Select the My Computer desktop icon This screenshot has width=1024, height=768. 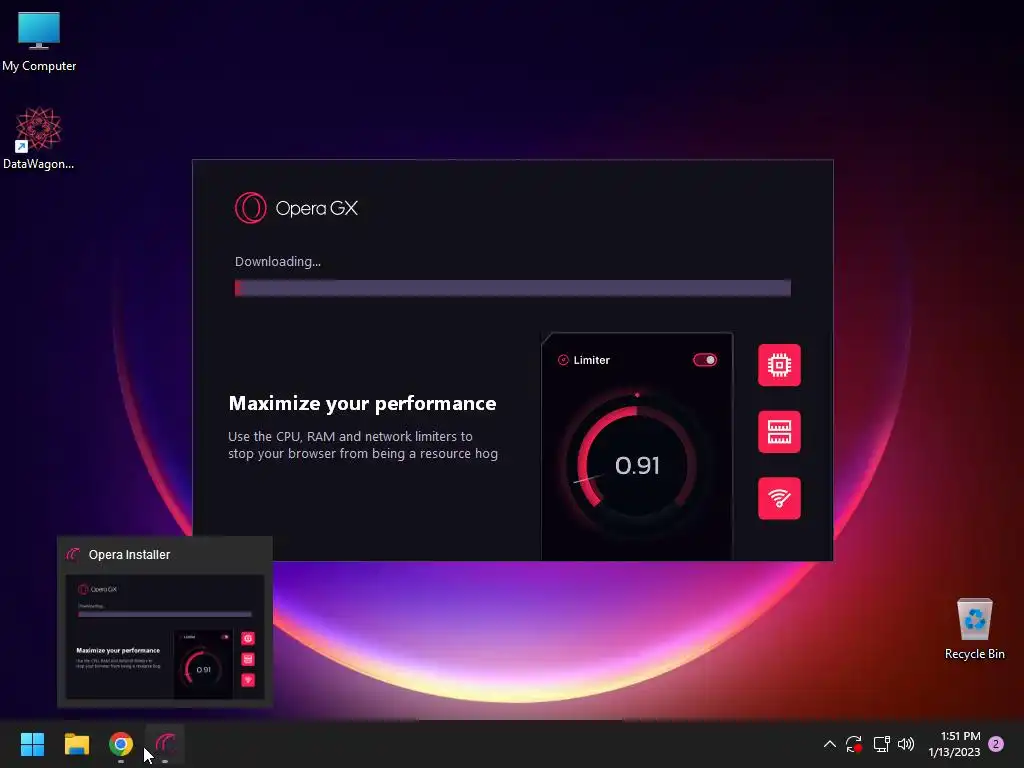coord(39,42)
